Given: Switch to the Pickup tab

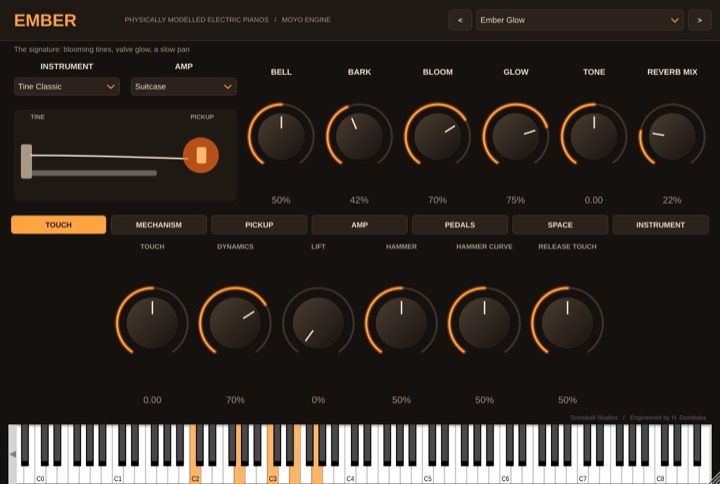Looking at the screenshot, I should [259, 225].
